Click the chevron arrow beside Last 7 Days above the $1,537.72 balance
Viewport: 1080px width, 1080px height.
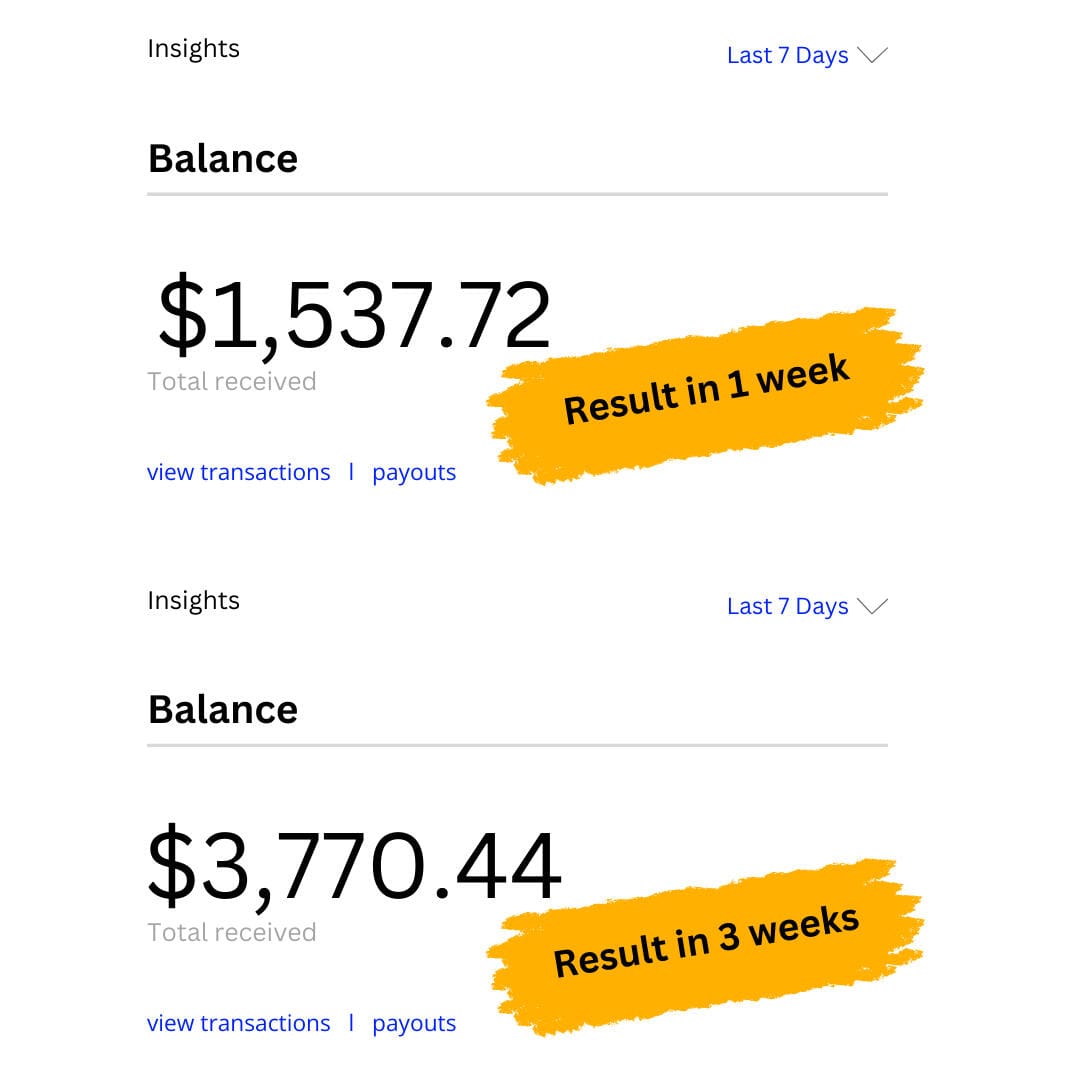[873, 56]
